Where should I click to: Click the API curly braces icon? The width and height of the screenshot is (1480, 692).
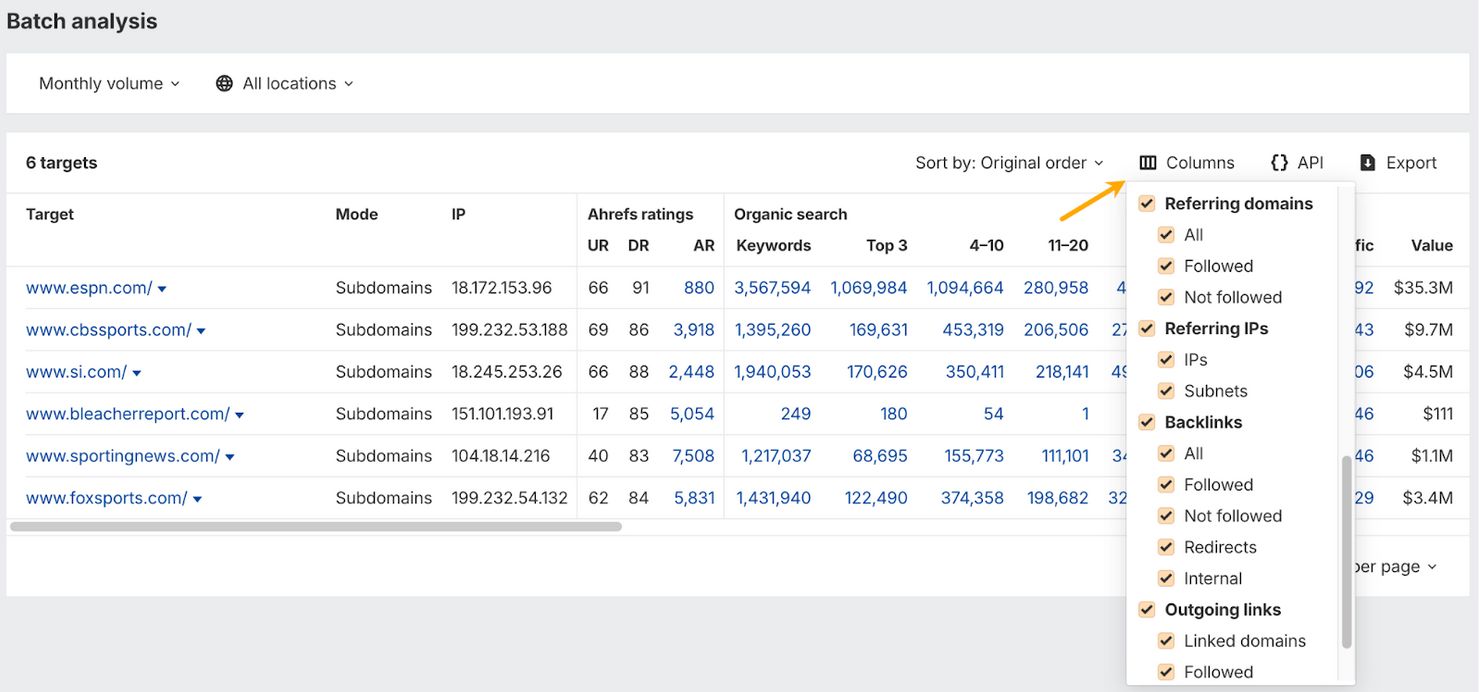(1279, 163)
